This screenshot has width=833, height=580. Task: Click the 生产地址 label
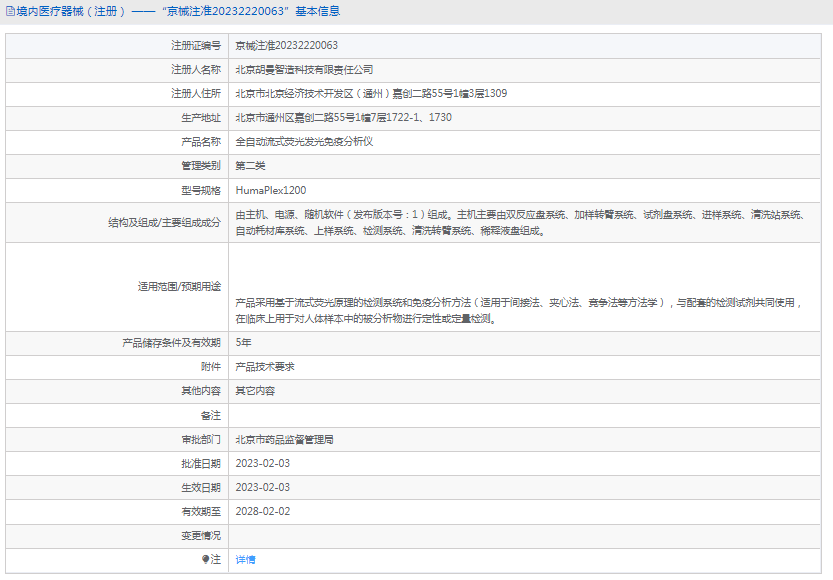click(x=201, y=118)
